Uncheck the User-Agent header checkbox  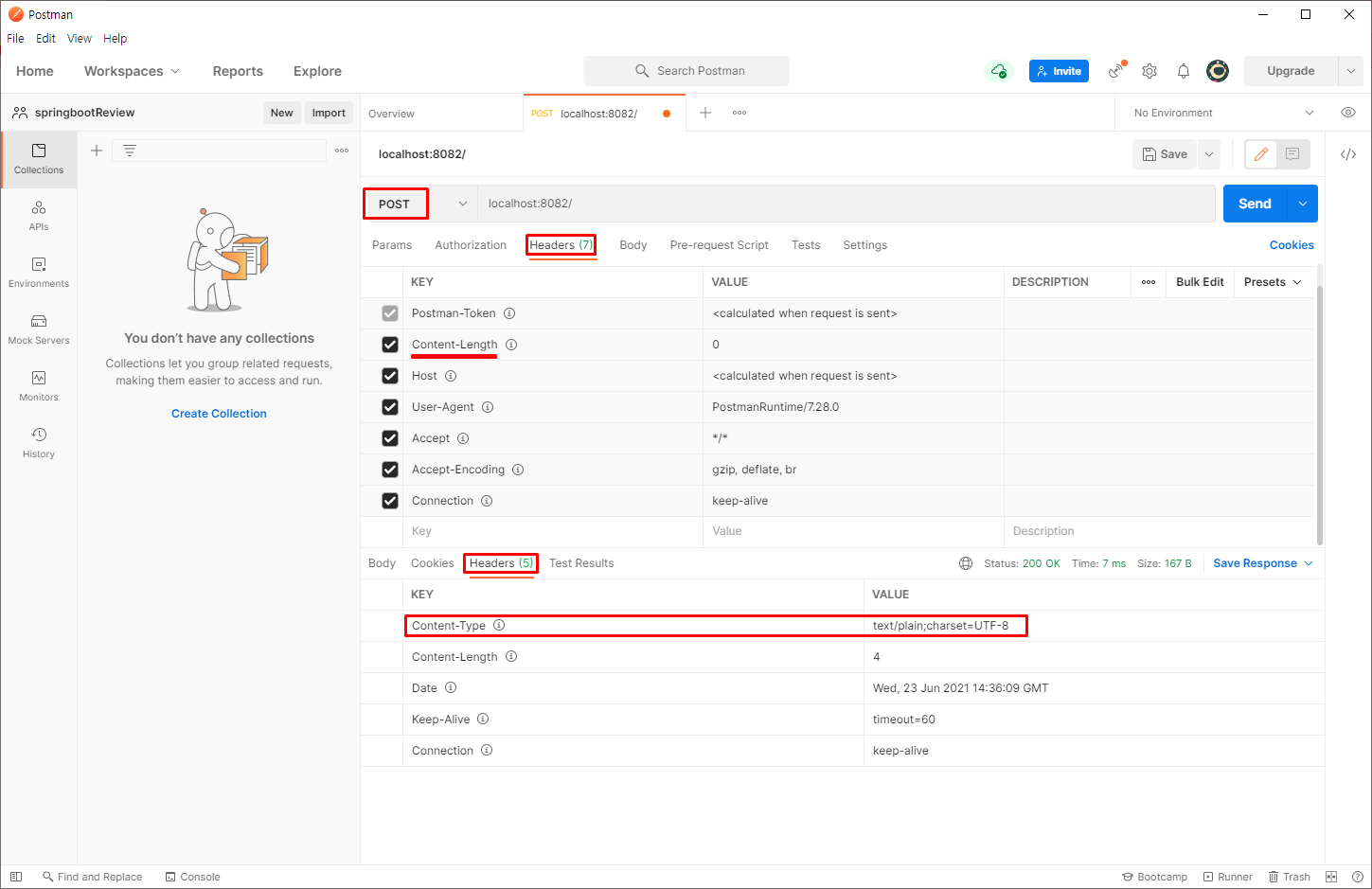390,407
